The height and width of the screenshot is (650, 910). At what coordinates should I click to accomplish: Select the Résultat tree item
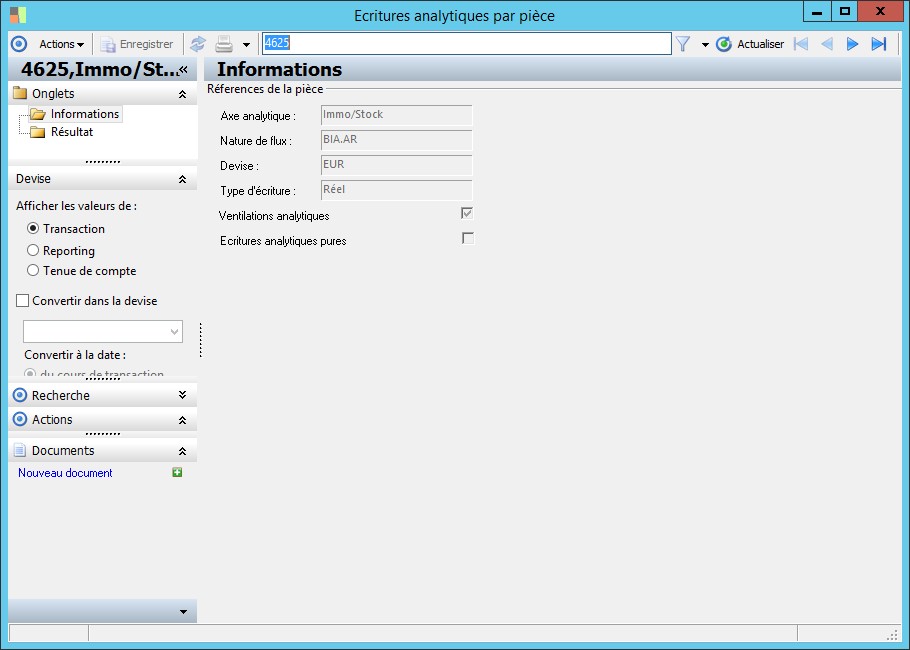click(72, 132)
